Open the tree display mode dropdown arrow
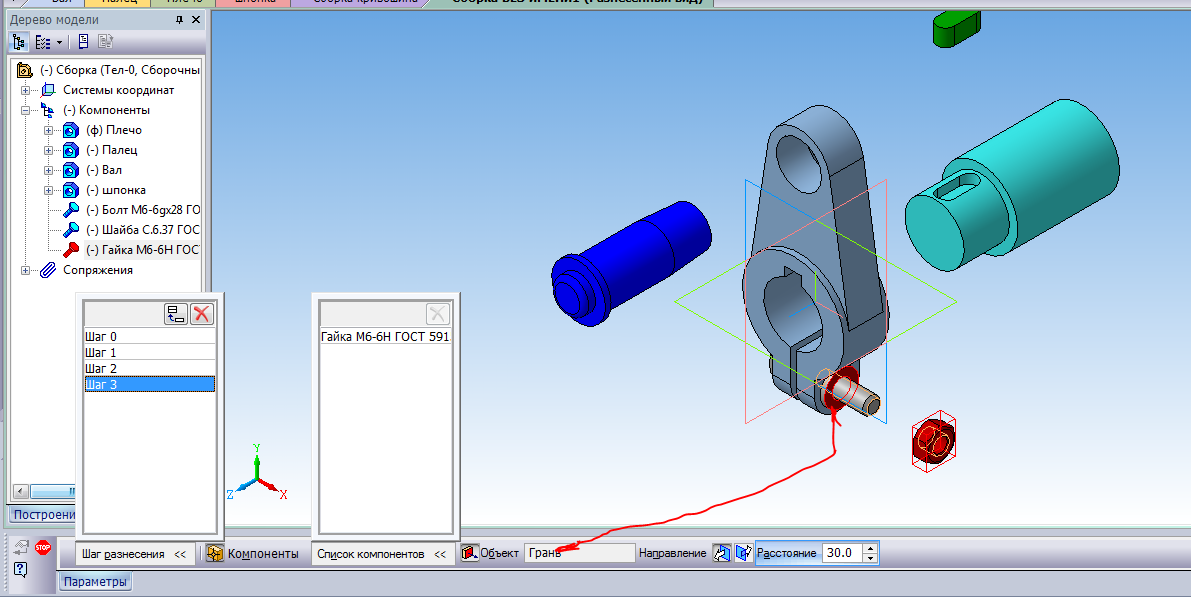 click(60, 42)
